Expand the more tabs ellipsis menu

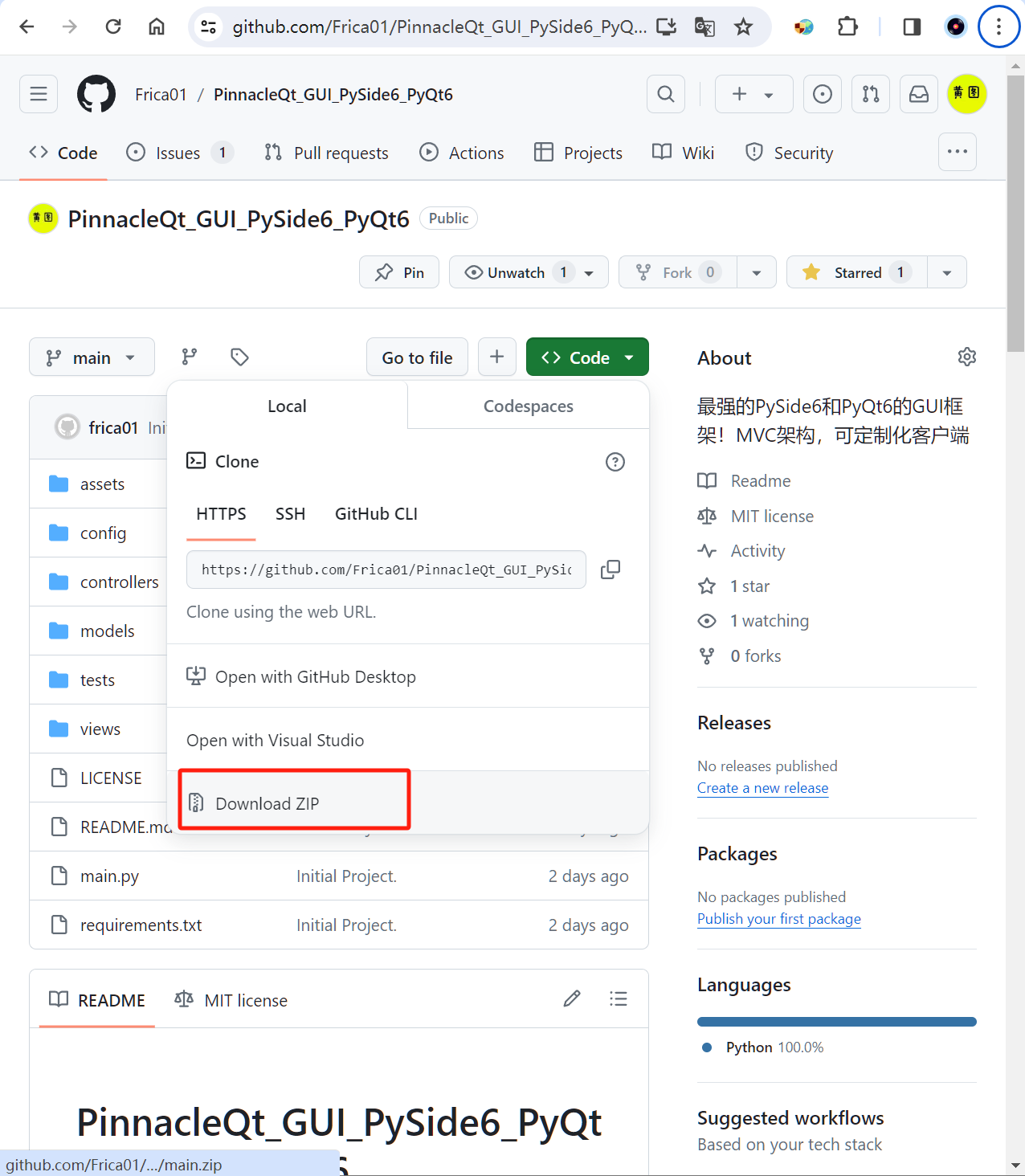click(x=958, y=152)
